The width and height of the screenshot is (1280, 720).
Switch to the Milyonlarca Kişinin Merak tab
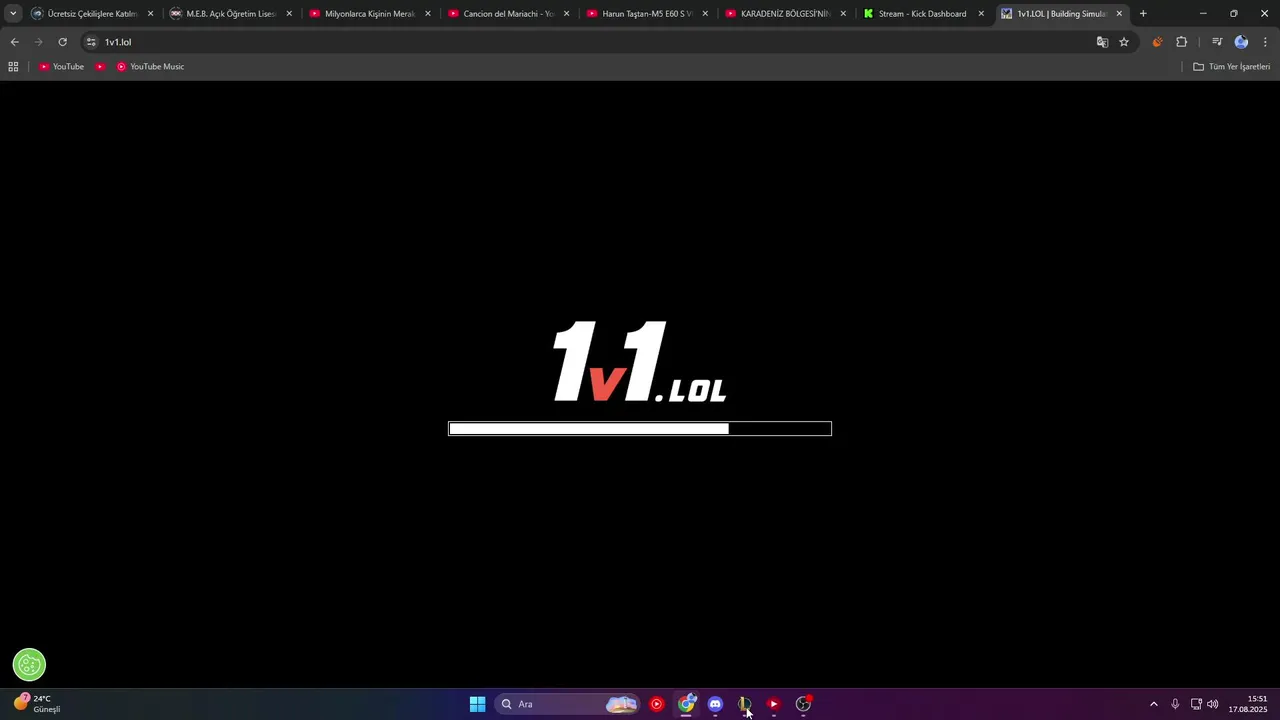tap(369, 14)
